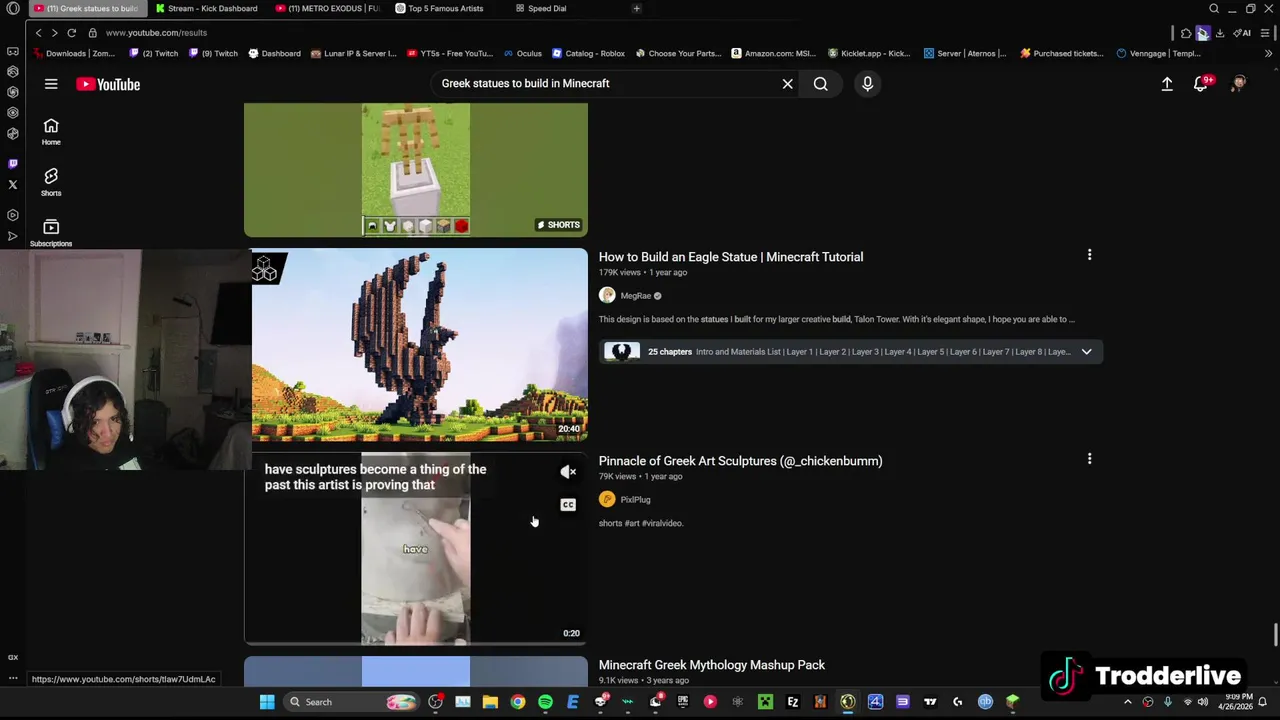Toggle captions on the sculptures preview
This screenshot has height=720, width=1280.
(x=568, y=505)
